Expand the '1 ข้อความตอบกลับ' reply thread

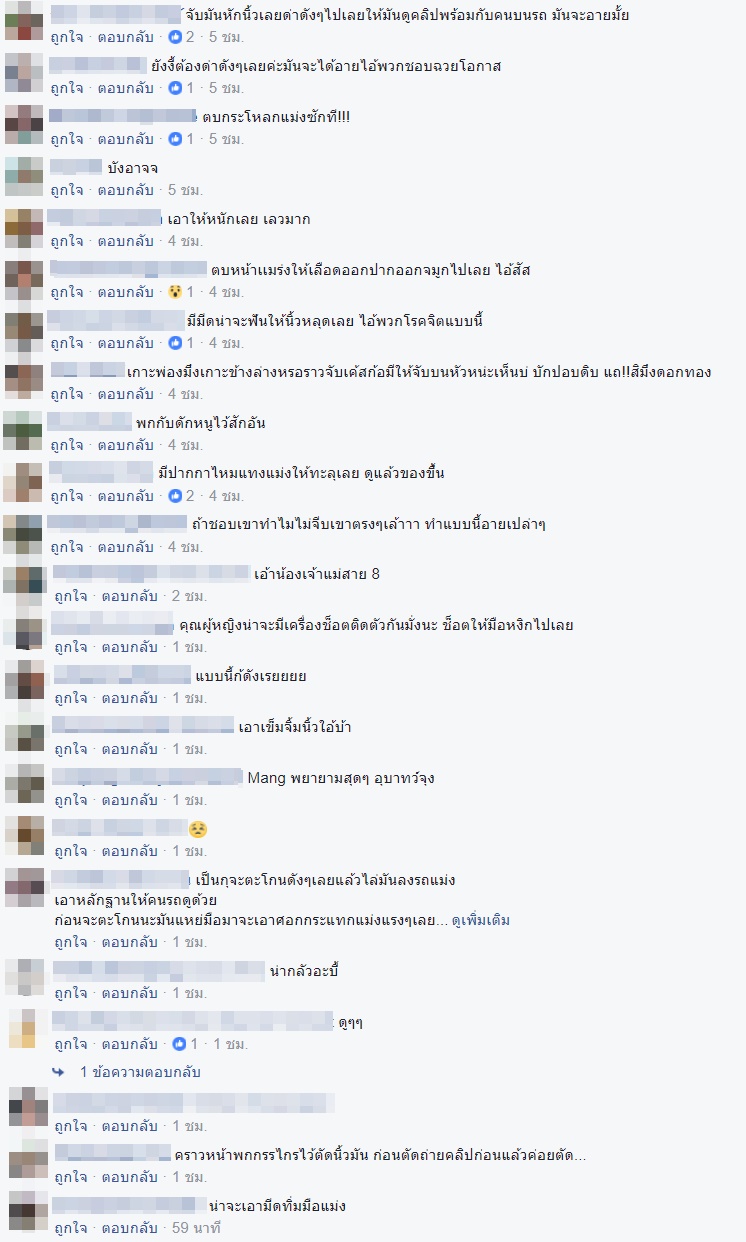pyautogui.click(x=141, y=1072)
